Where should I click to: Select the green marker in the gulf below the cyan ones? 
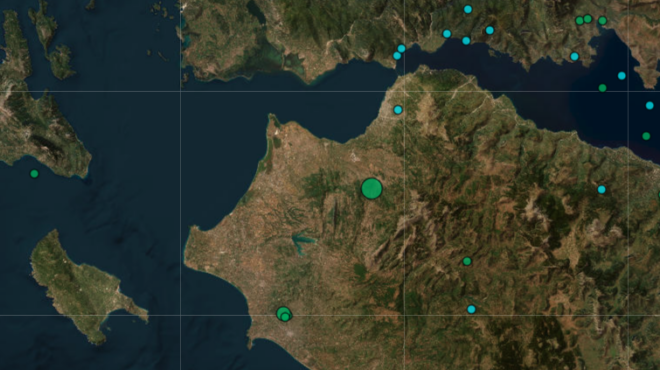pyautogui.click(x=602, y=88)
